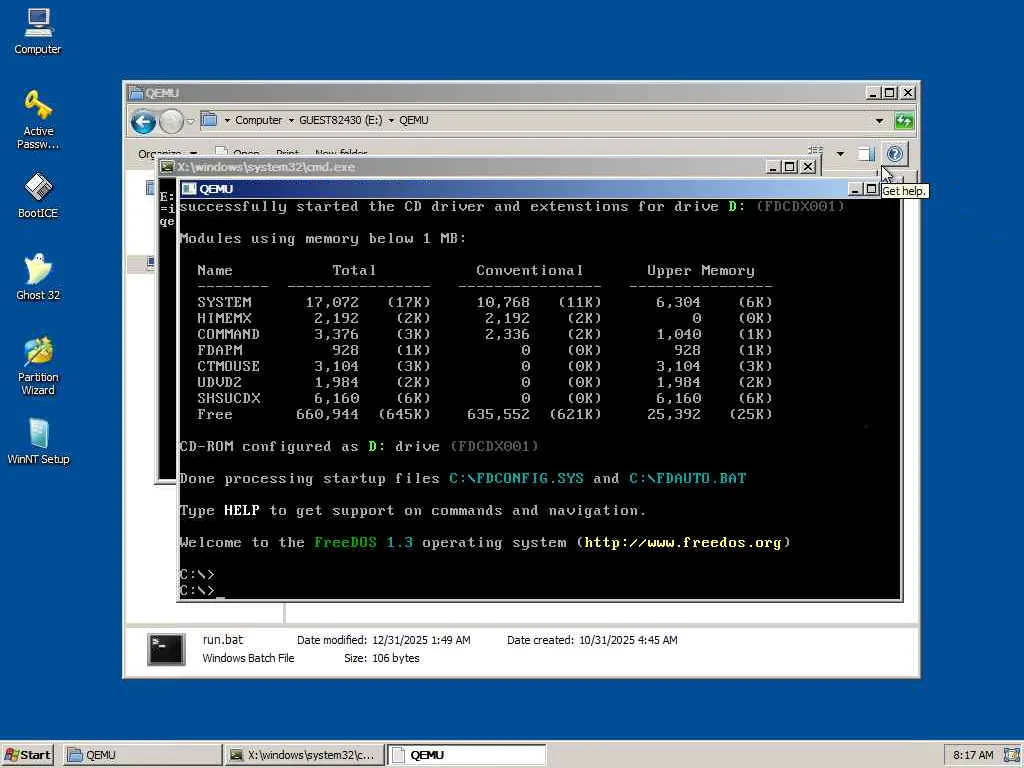Viewport: 1024px width, 768px height.
Task: Expand the arrow before the QEMU breadcrumb
Action: tap(391, 121)
